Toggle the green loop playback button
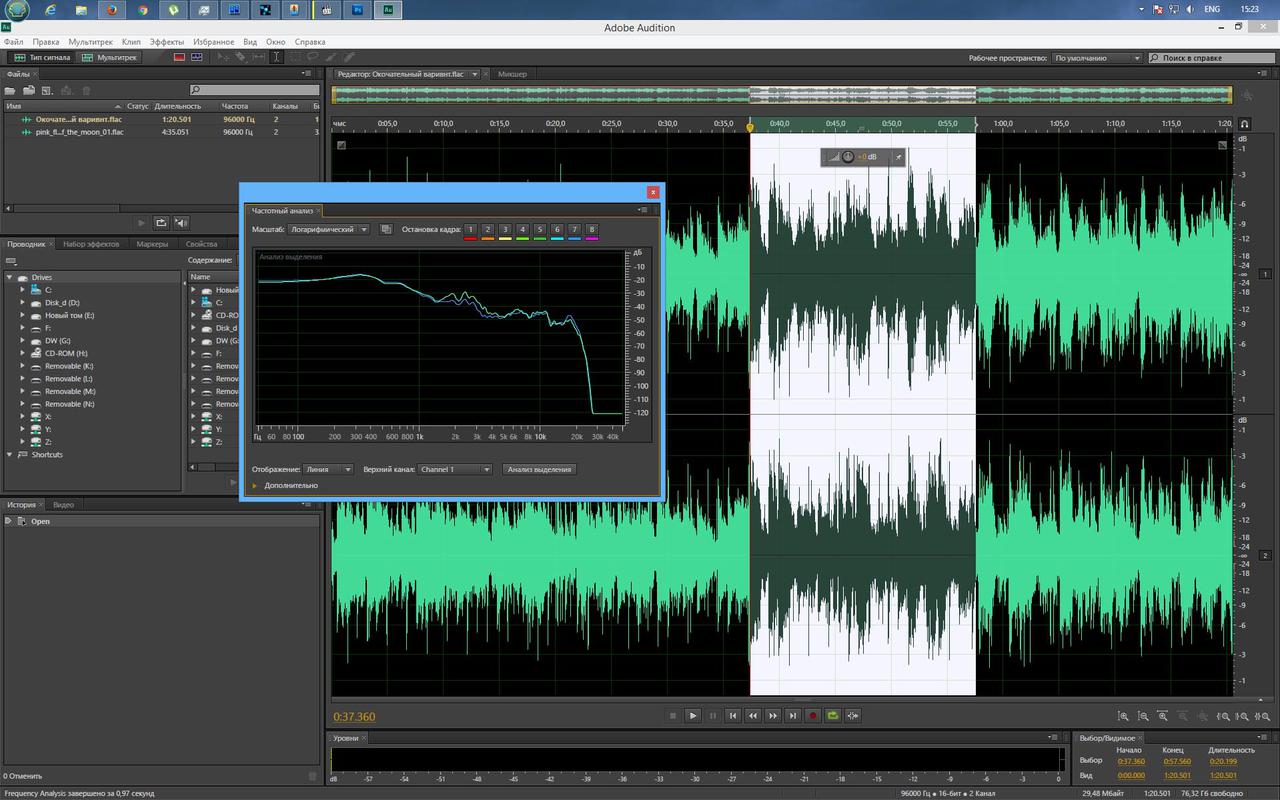This screenshot has width=1280, height=800. click(x=833, y=716)
